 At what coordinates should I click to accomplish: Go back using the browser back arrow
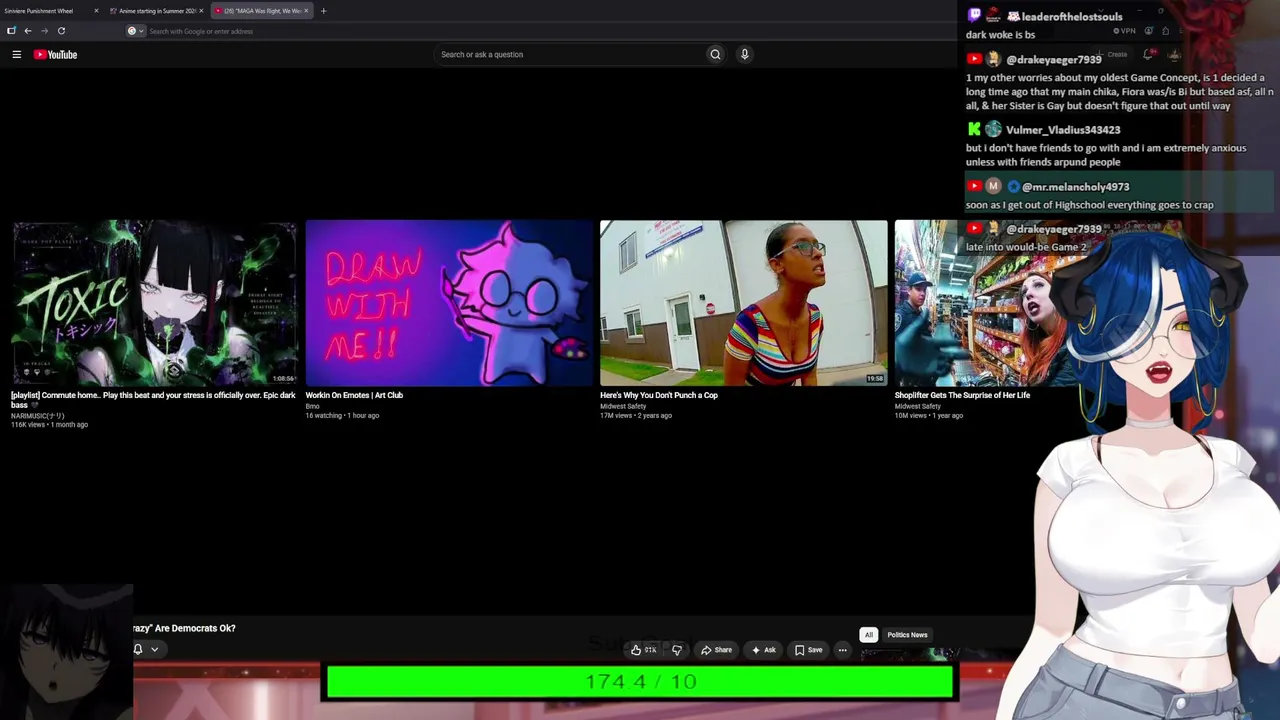28,31
